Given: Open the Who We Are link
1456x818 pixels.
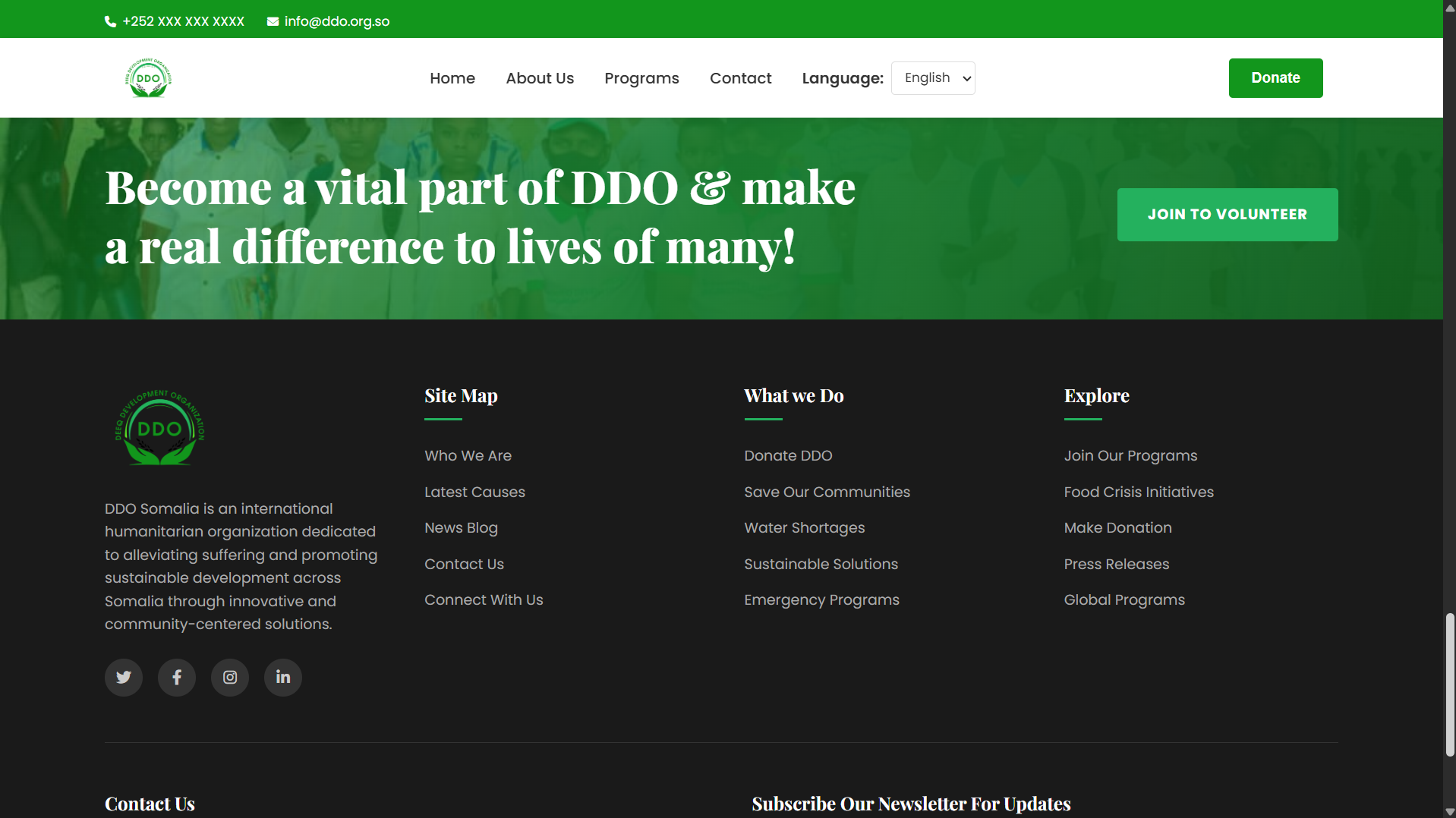Looking at the screenshot, I should pyautogui.click(x=468, y=455).
